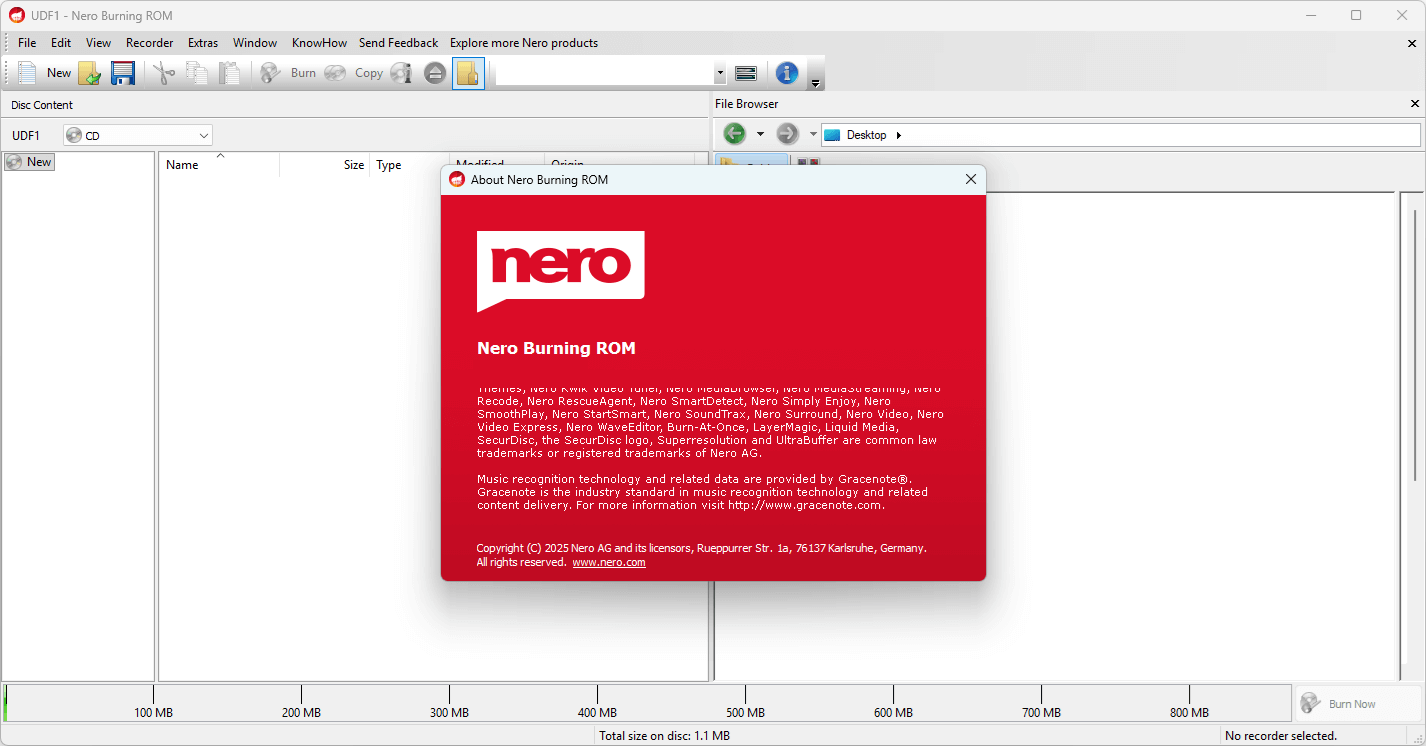The height and width of the screenshot is (746, 1426).
Task: Select the Cut scissors icon
Action: click(x=163, y=72)
